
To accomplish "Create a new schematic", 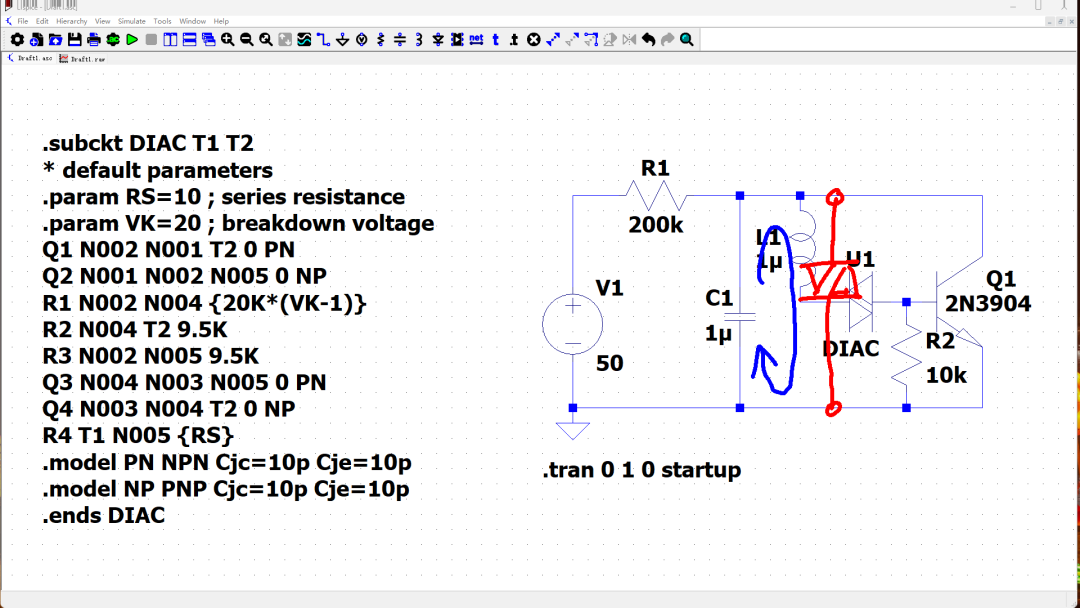I will point(37,40).
